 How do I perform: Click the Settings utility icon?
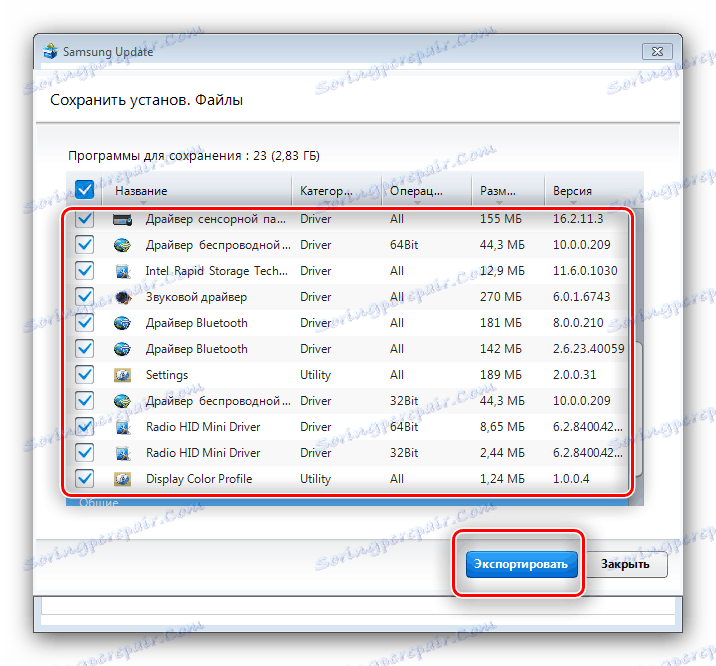122,375
